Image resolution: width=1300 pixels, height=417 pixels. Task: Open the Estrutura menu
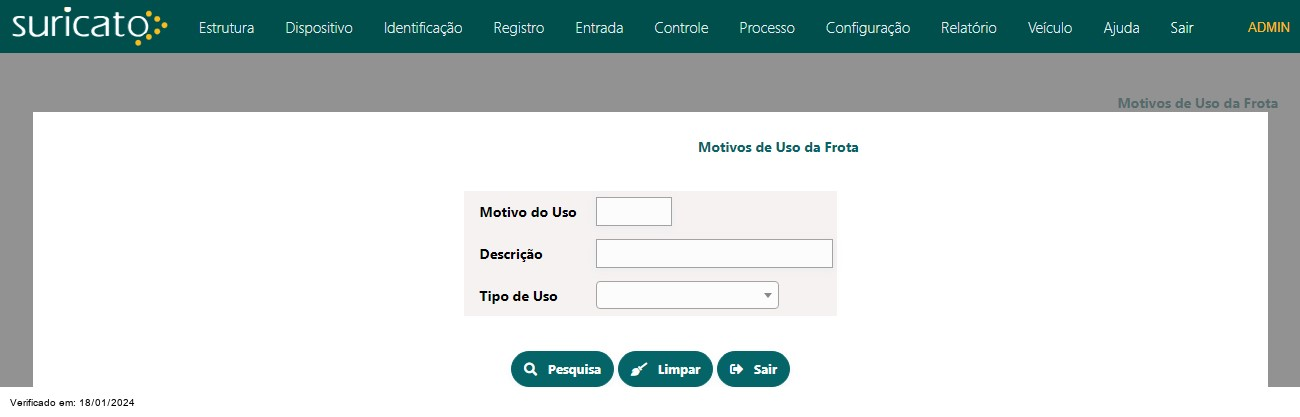(x=226, y=28)
